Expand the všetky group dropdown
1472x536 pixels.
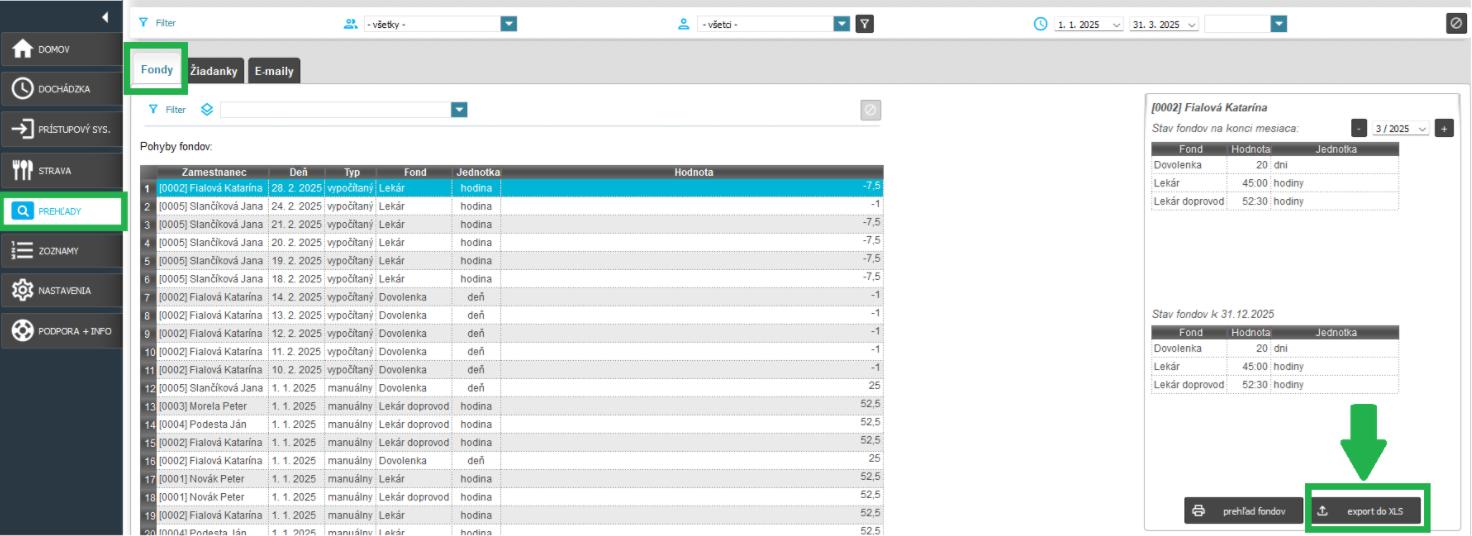(508, 24)
